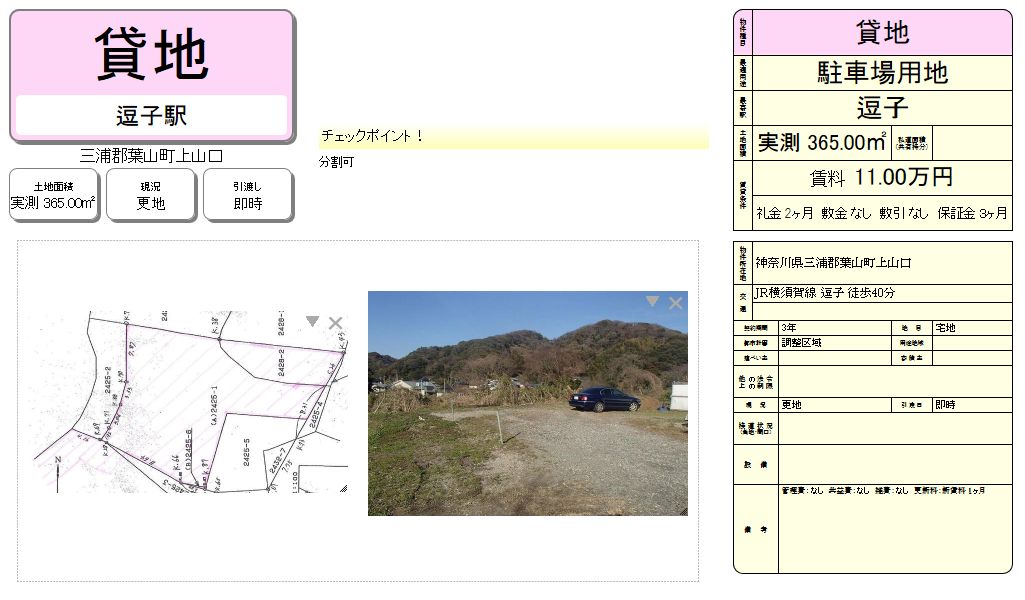Click the 駐車場用地 cell in info table
This screenshot has width=1025, height=600.
coord(881,73)
